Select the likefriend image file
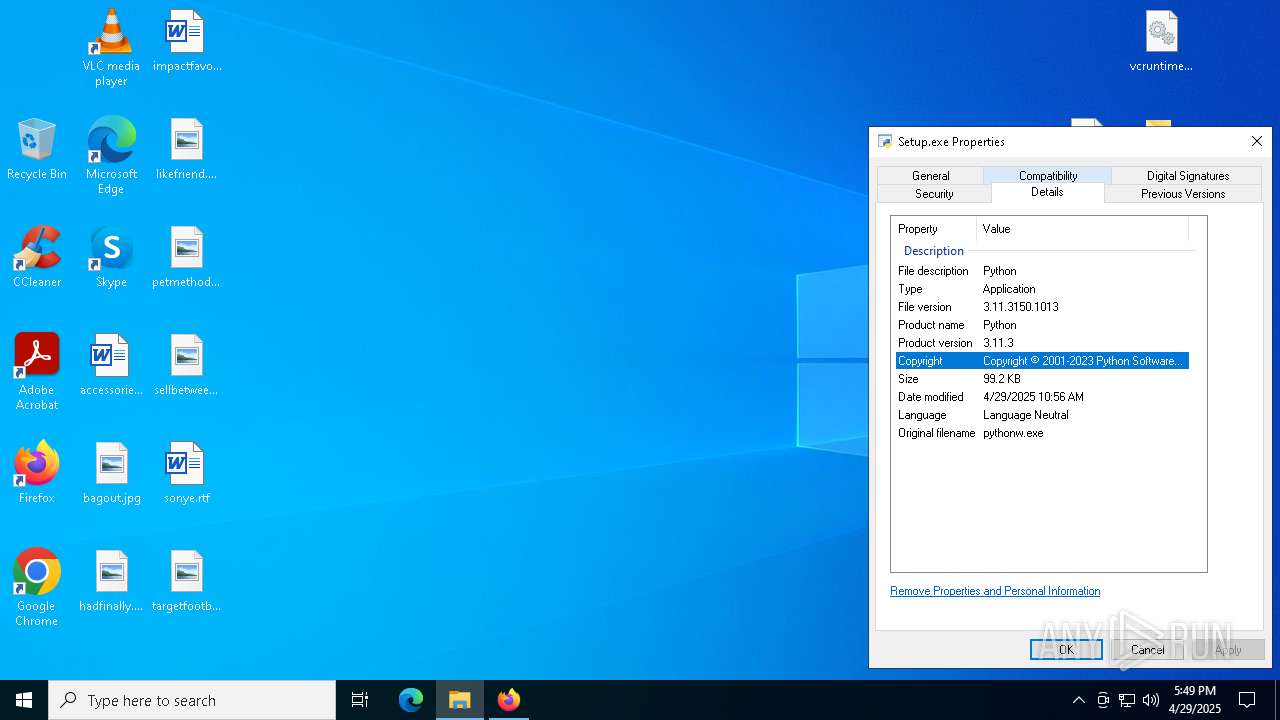The image size is (1280, 720). coord(187,148)
